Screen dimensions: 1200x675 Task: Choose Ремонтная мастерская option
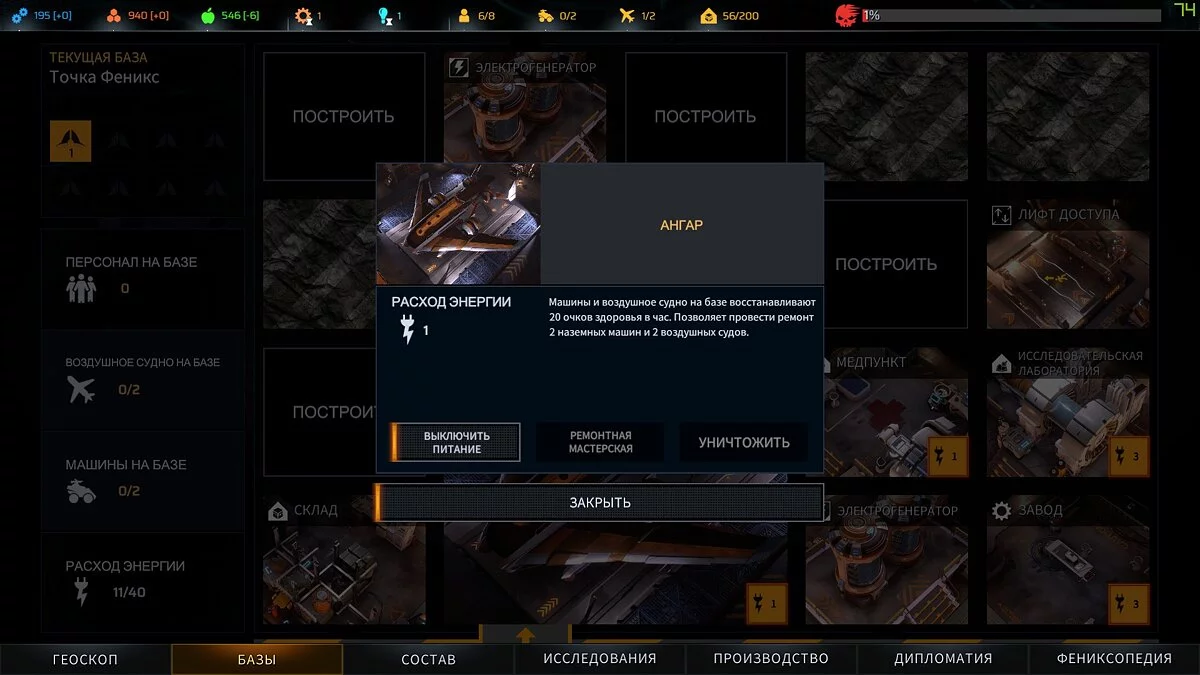pos(600,442)
